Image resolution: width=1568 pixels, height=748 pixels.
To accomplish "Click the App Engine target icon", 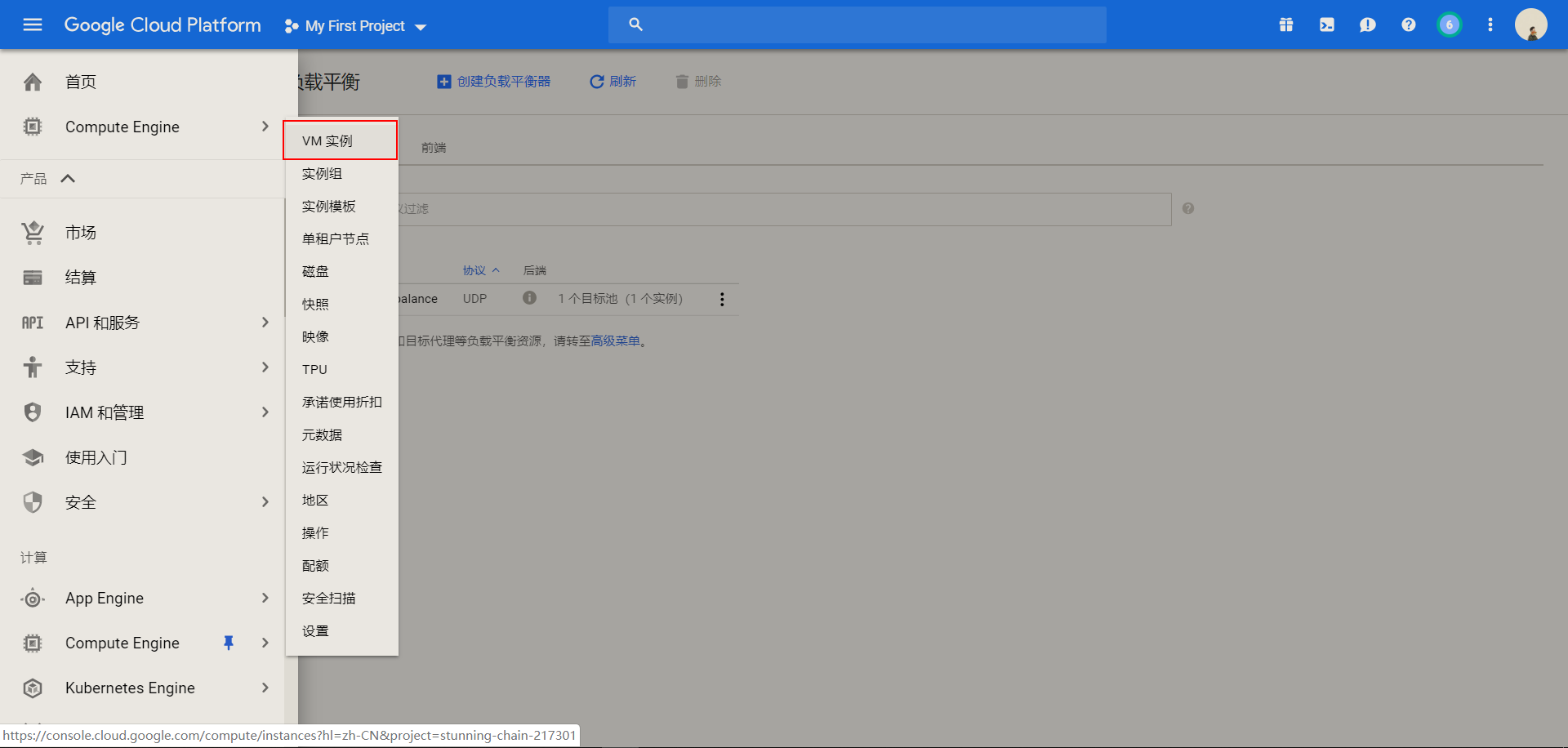I will tap(33, 599).
